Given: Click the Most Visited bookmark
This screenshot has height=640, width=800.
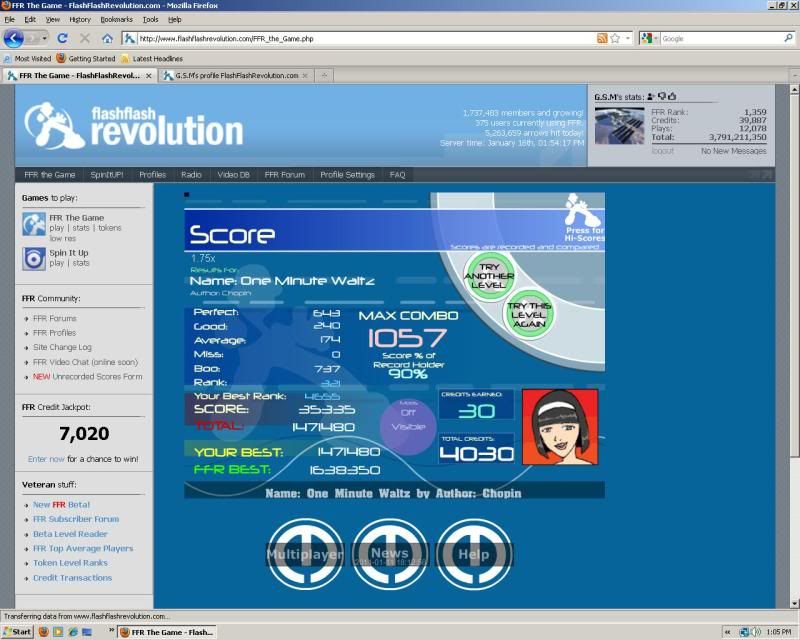Looking at the screenshot, I should pos(28,59).
